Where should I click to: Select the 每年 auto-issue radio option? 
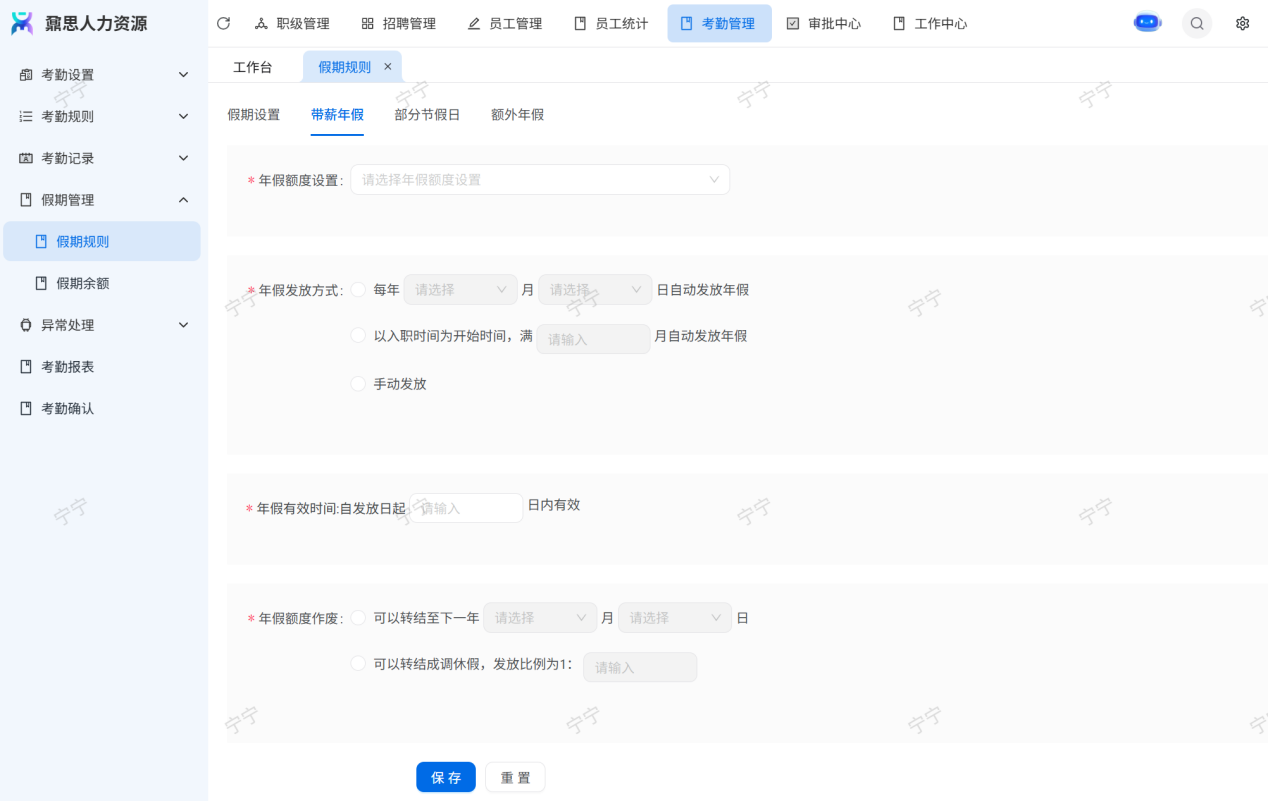coord(358,290)
